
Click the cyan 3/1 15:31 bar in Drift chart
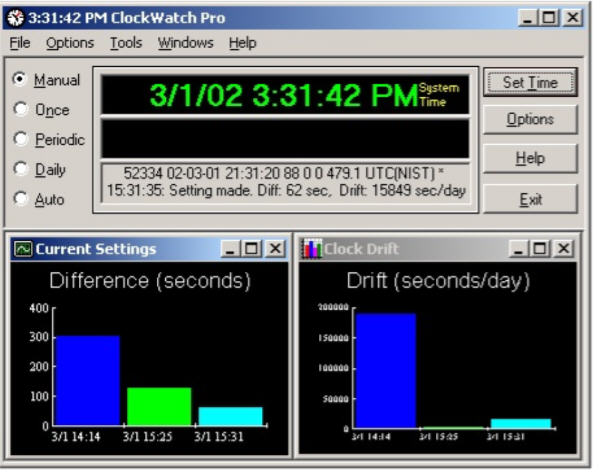tap(521, 423)
